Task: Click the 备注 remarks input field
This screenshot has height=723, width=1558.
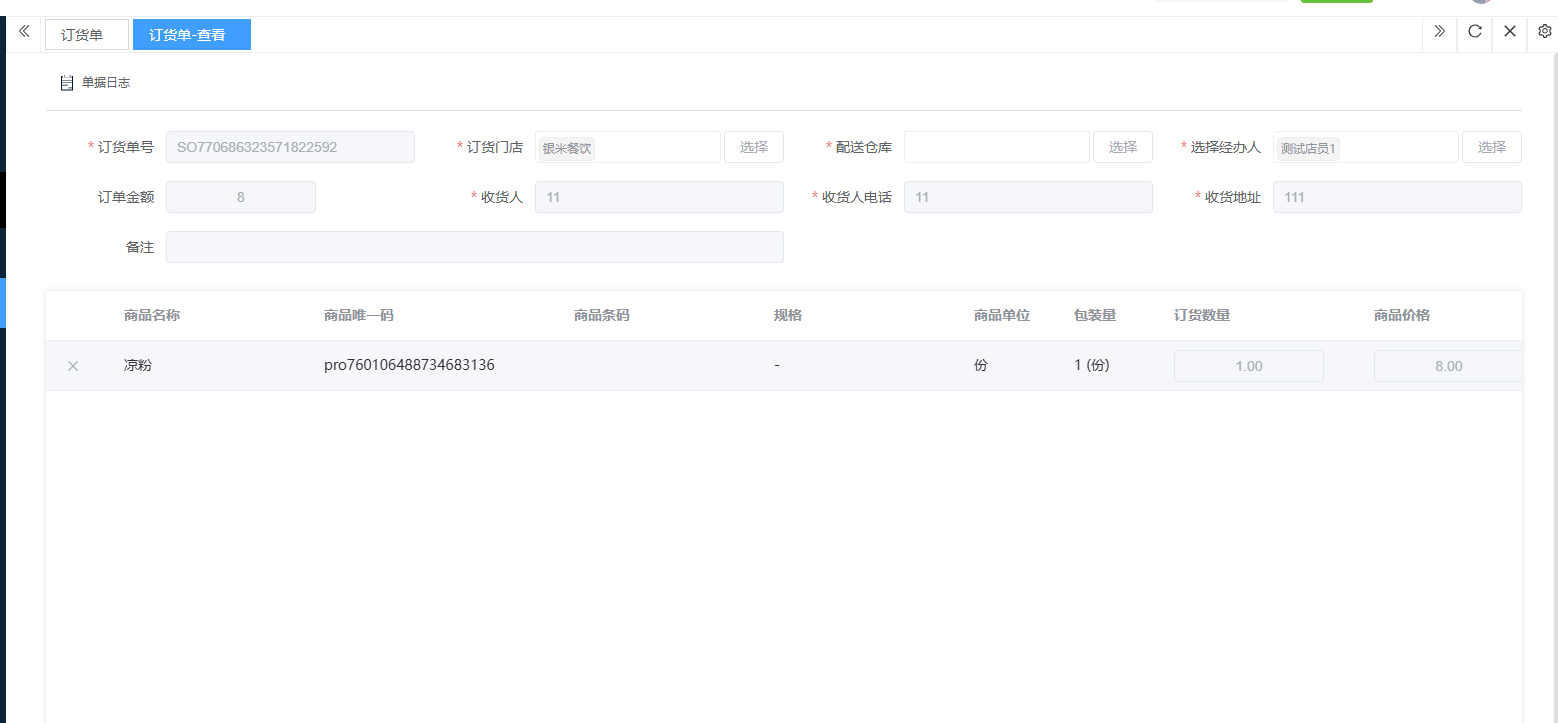Action: click(x=474, y=247)
